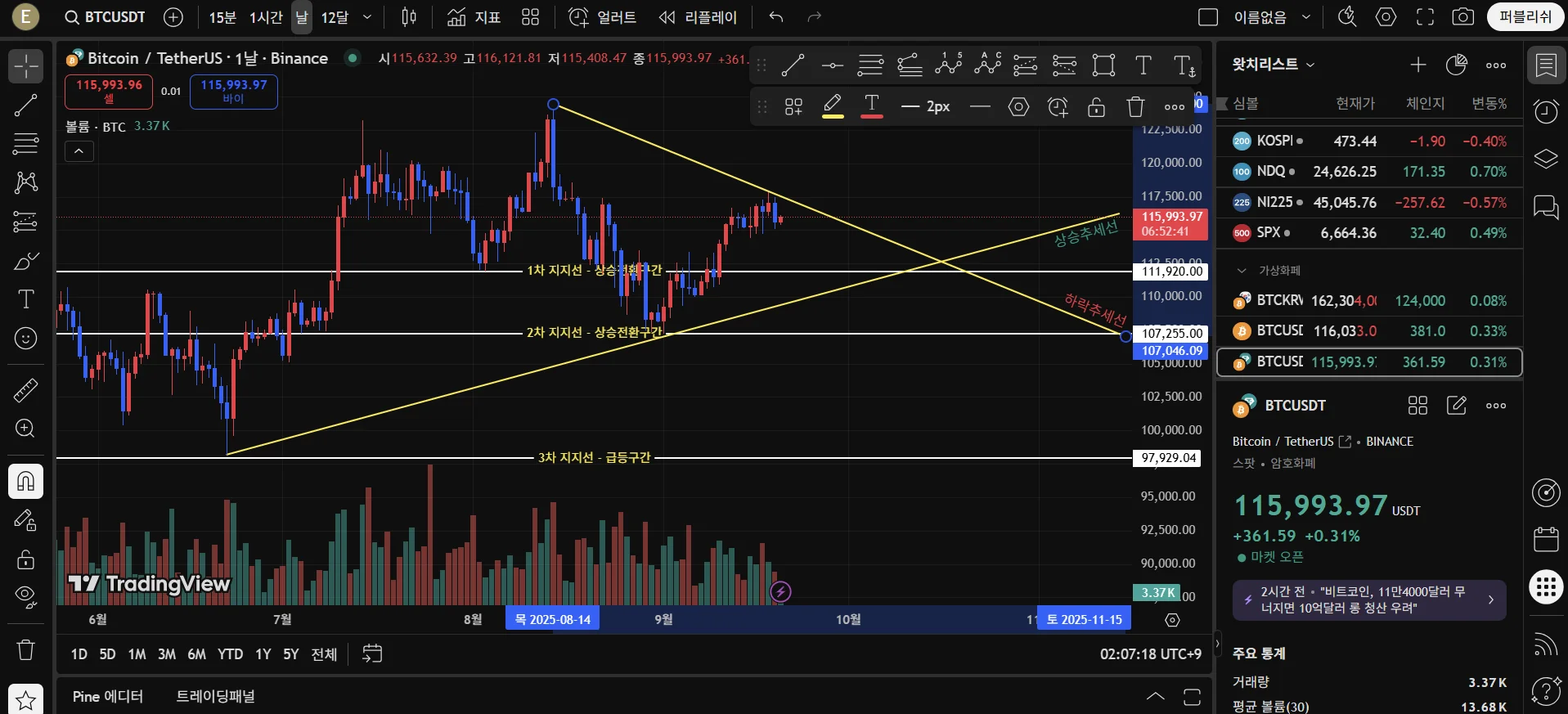Open quick search lightning icon
Screen dimensions: 1568x714
pyautogui.click(x=1347, y=17)
